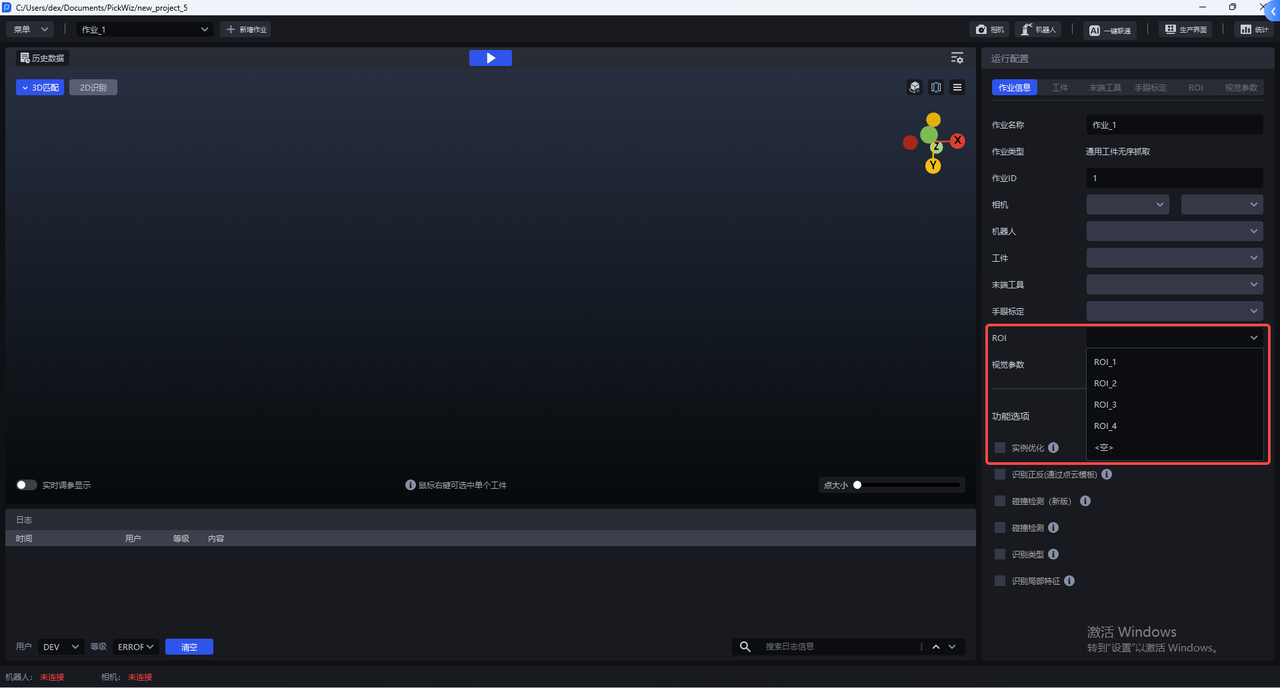Open the 菜单 dropdown menu

coord(29,30)
